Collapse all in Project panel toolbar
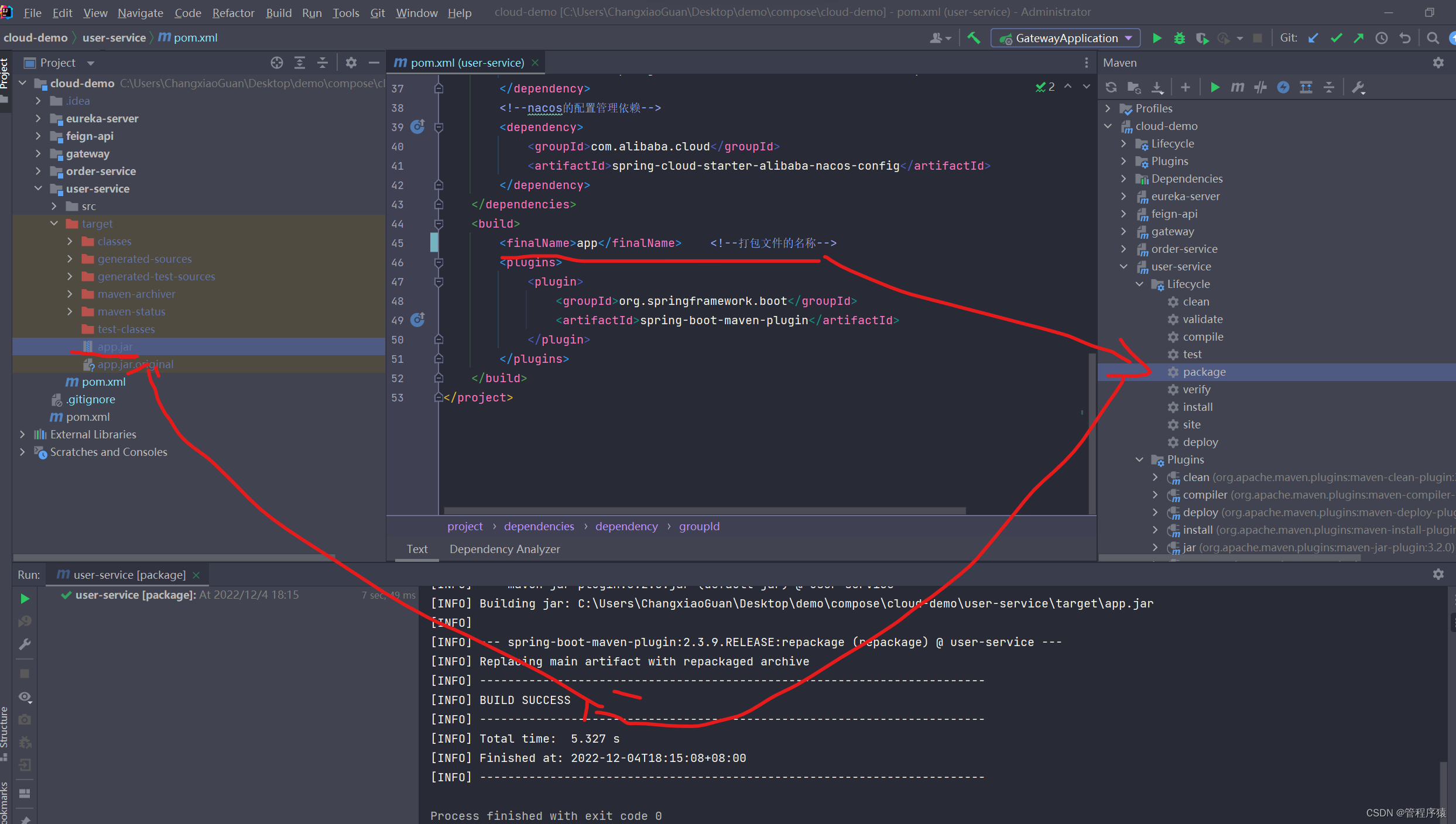The image size is (1456, 824). coord(323,63)
